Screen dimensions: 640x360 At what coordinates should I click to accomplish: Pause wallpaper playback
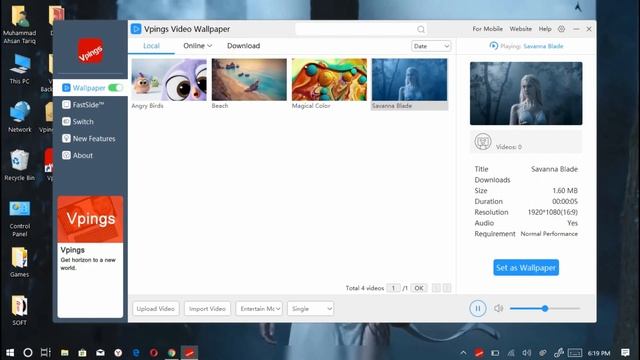[478, 308]
